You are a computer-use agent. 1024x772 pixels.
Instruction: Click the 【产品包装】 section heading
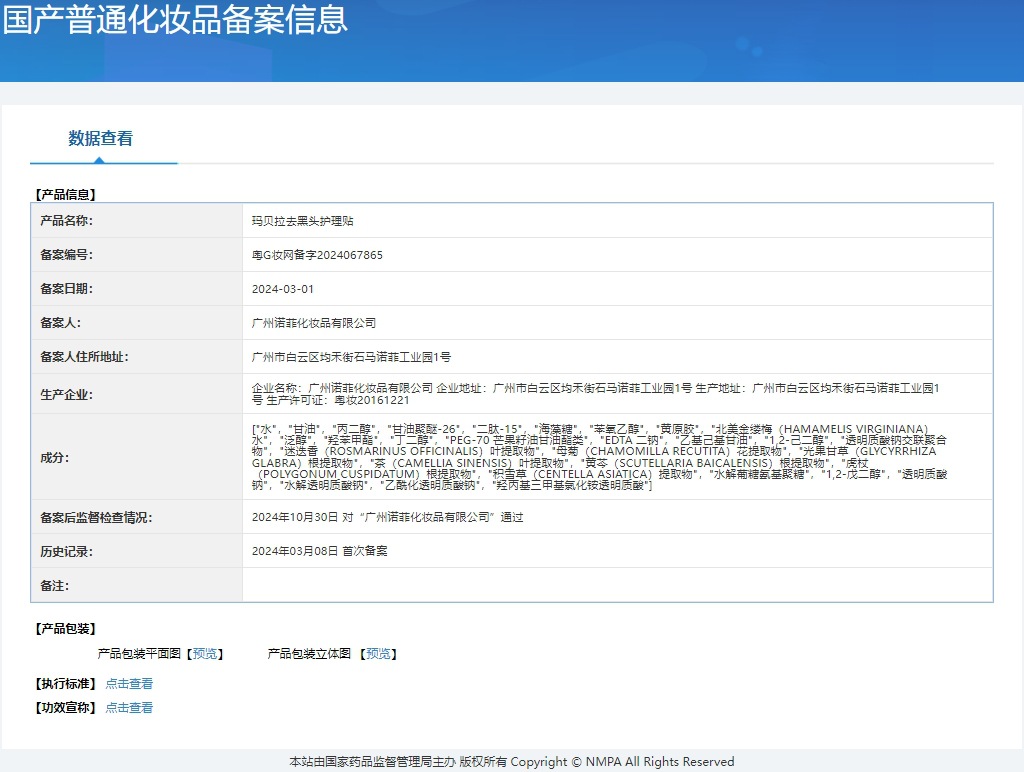pos(65,629)
